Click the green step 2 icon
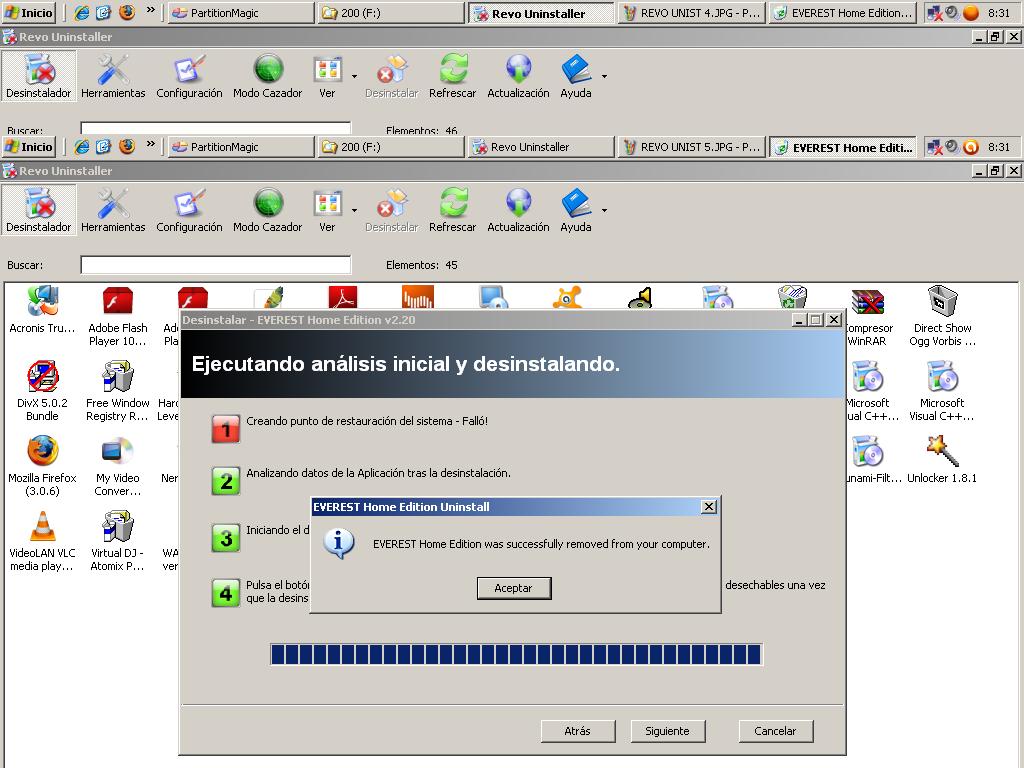 (x=226, y=481)
